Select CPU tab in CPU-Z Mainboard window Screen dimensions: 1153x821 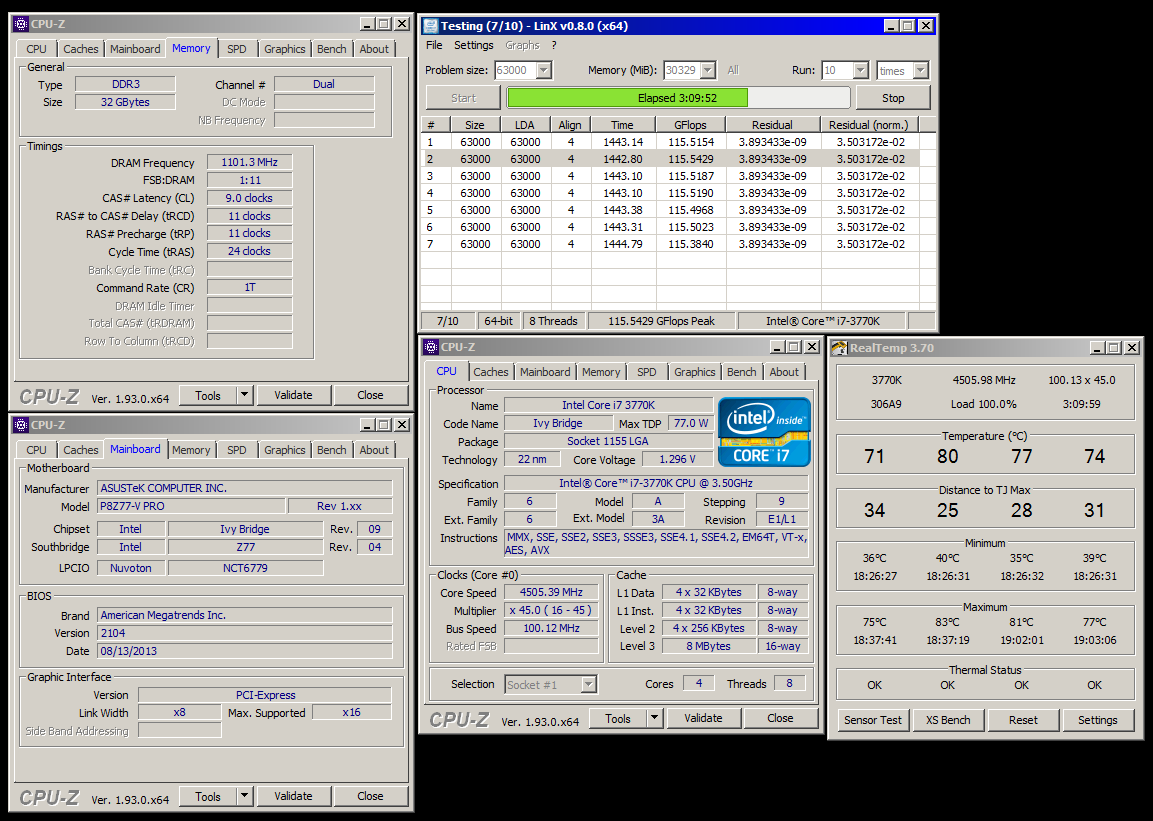click(x=36, y=450)
